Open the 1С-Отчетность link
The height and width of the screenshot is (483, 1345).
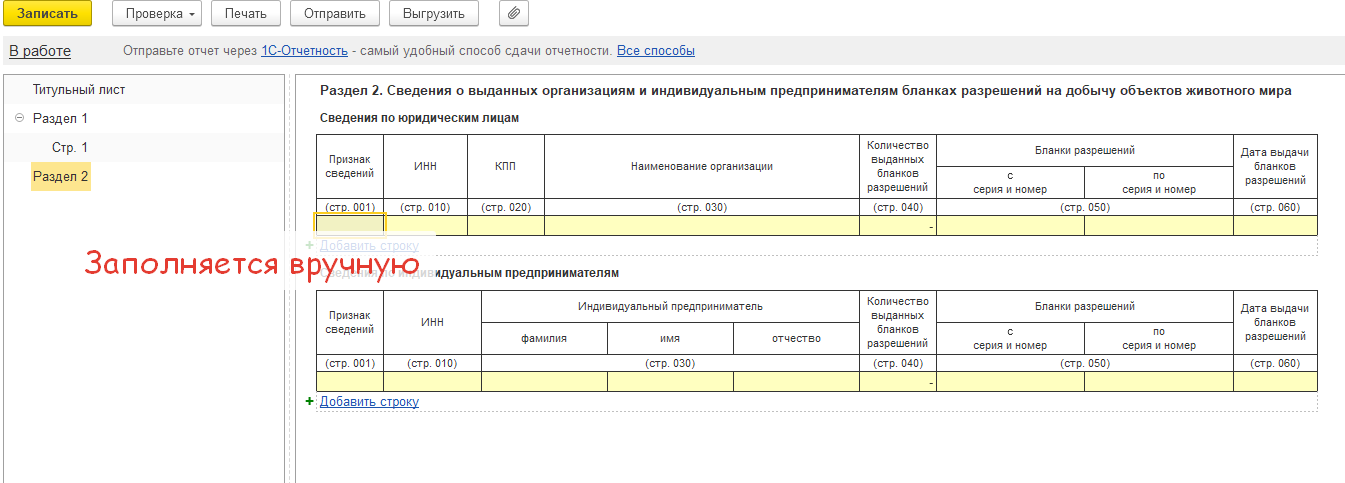tap(304, 50)
